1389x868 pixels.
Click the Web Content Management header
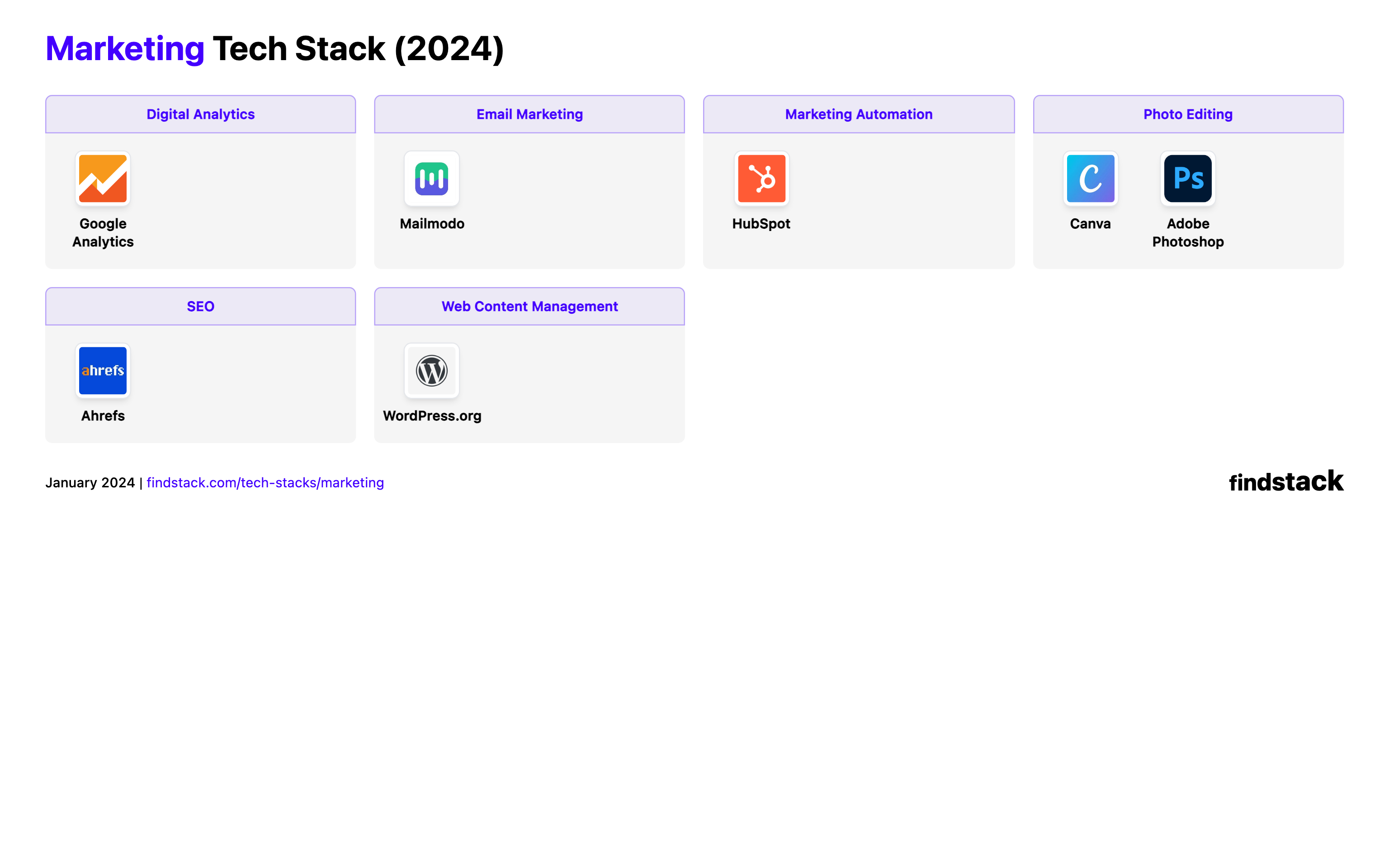(x=529, y=307)
